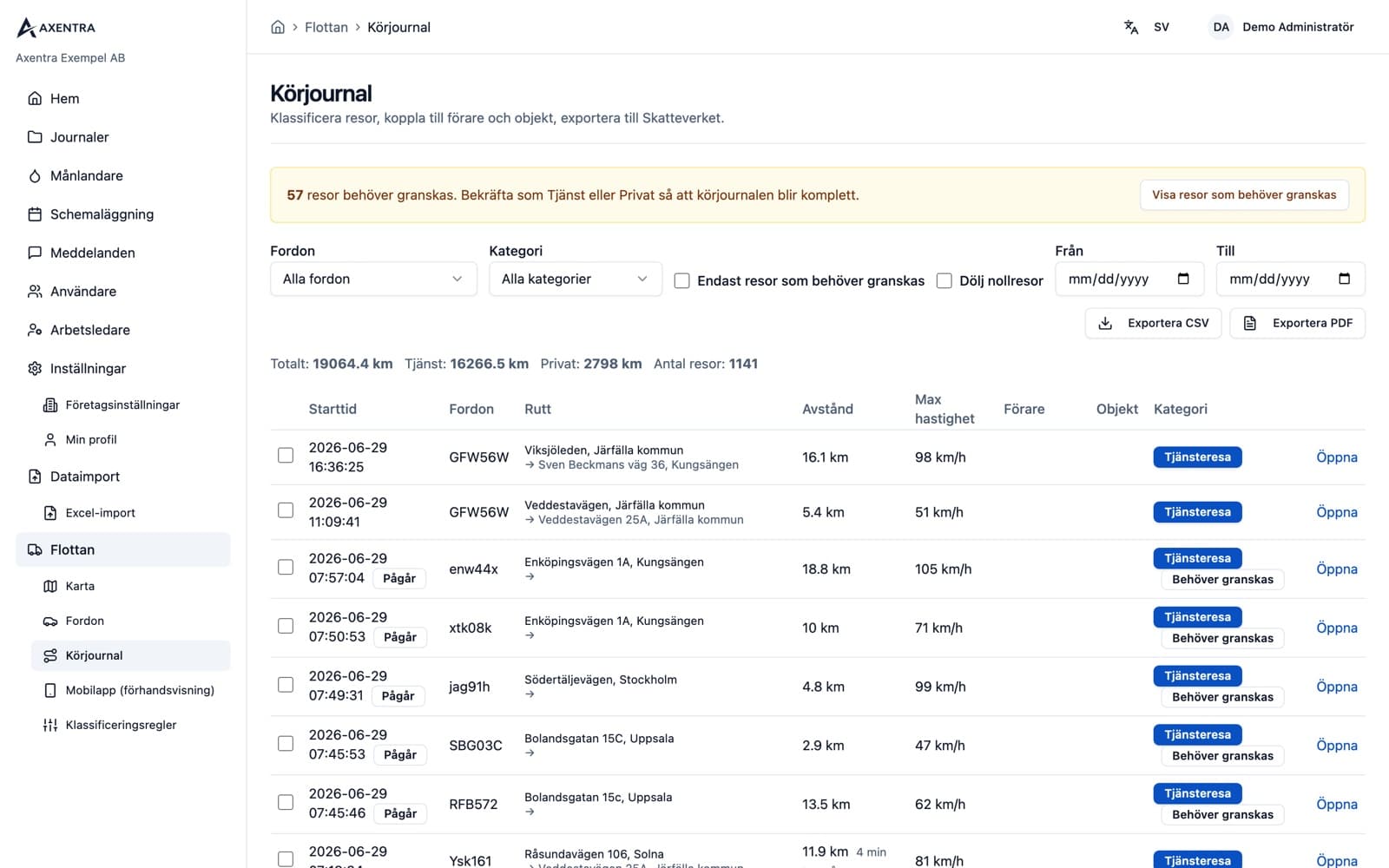Screen dimensions: 1389x868
Task: Click the Mobilapp phone icon
Action: pos(50,690)
